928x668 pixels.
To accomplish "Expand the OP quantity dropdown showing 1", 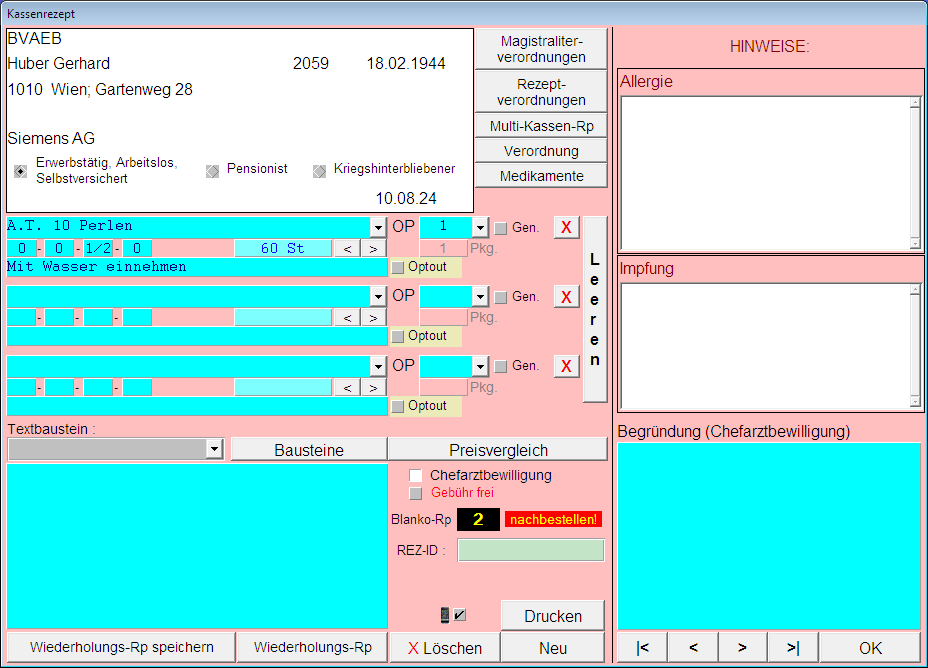I will point(479,227).
